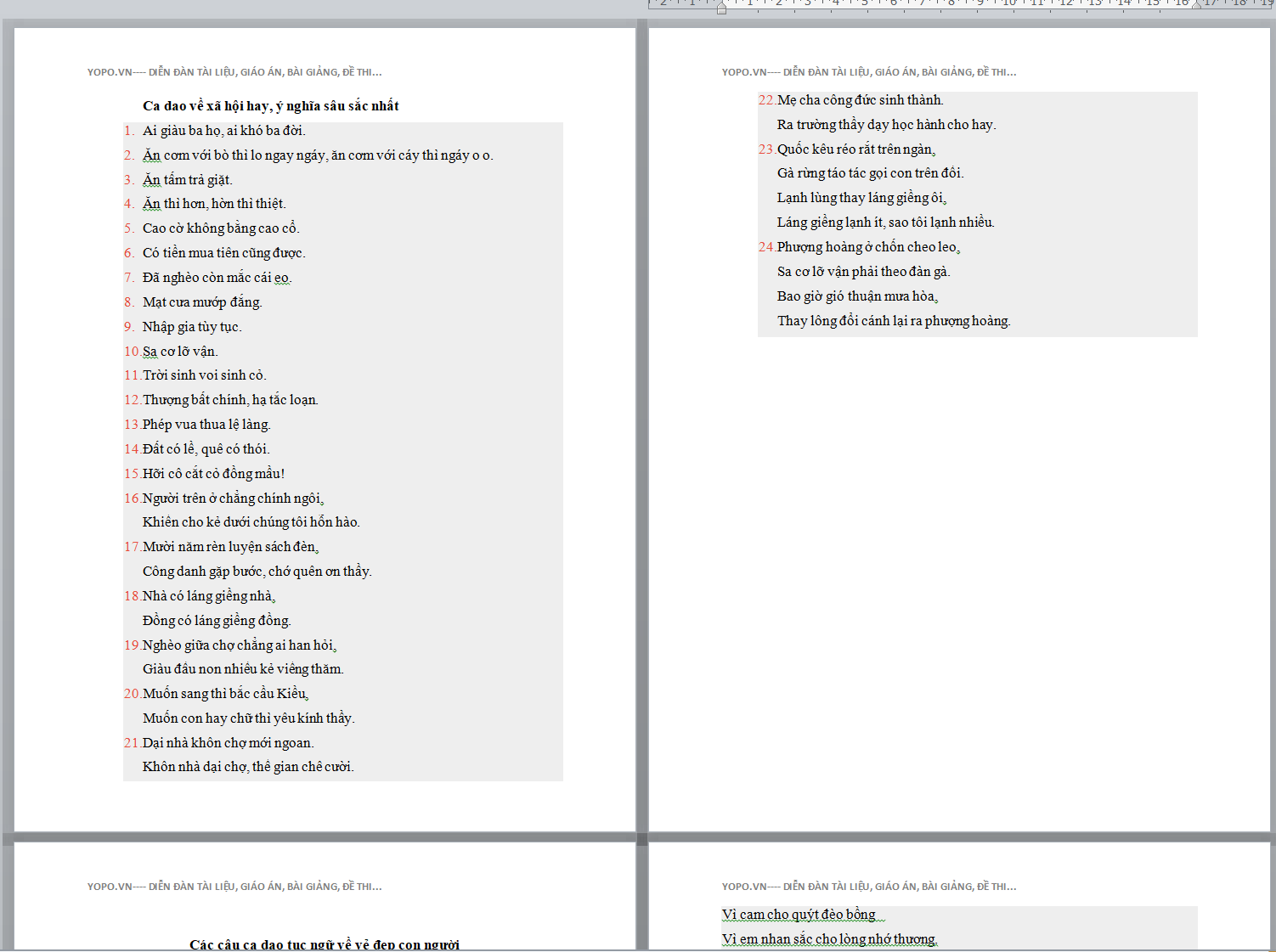Viewport: 1276px width, 952px height.
Task: Place cursor in 'Nhập gia tùy tục' line
Action: (x=192, y=327)
